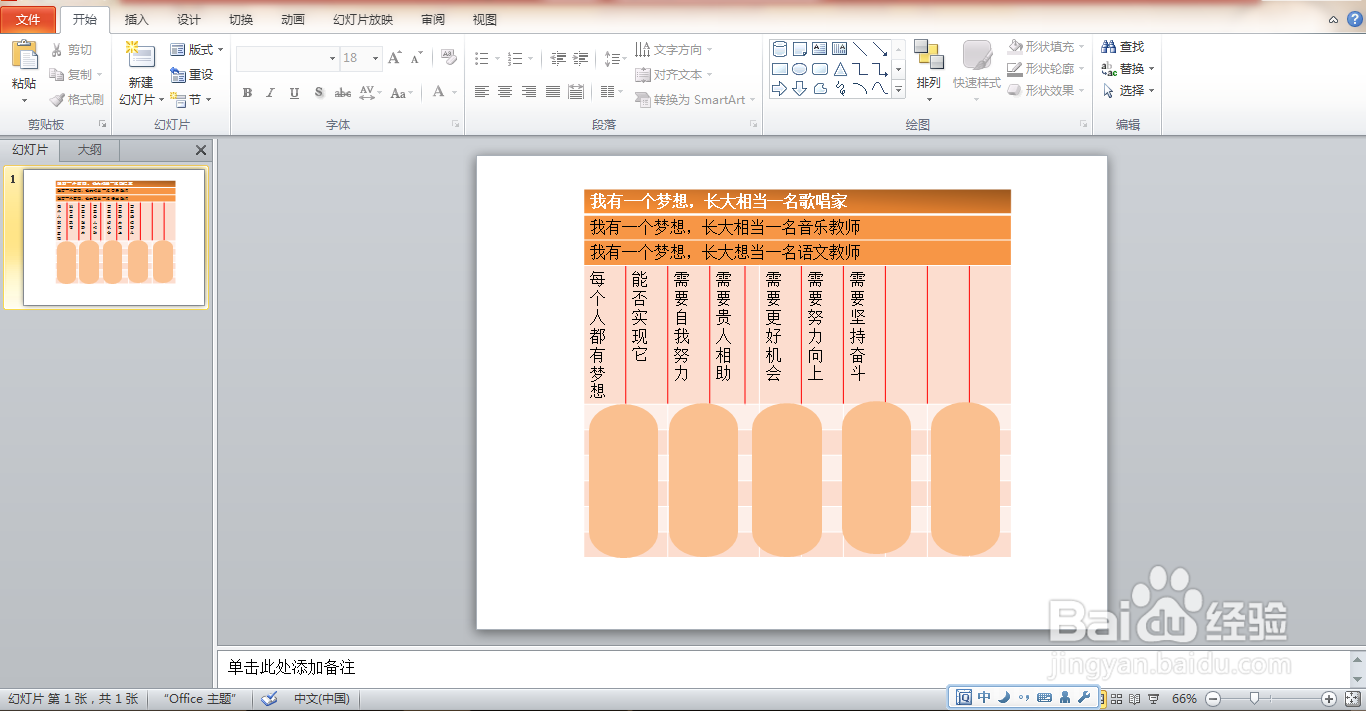The image size is (1366, 711).
Task: Activate the Format Painter (格式刷)
Action: point(77,100)
